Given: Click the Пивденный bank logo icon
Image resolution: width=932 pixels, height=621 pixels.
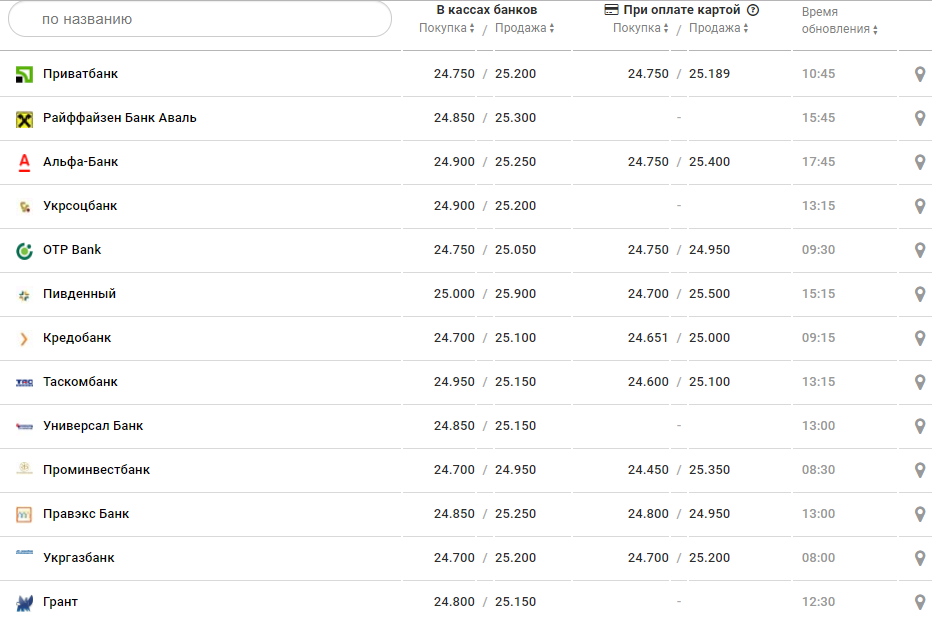Looking at the screenshot, I should click(25, 295).
